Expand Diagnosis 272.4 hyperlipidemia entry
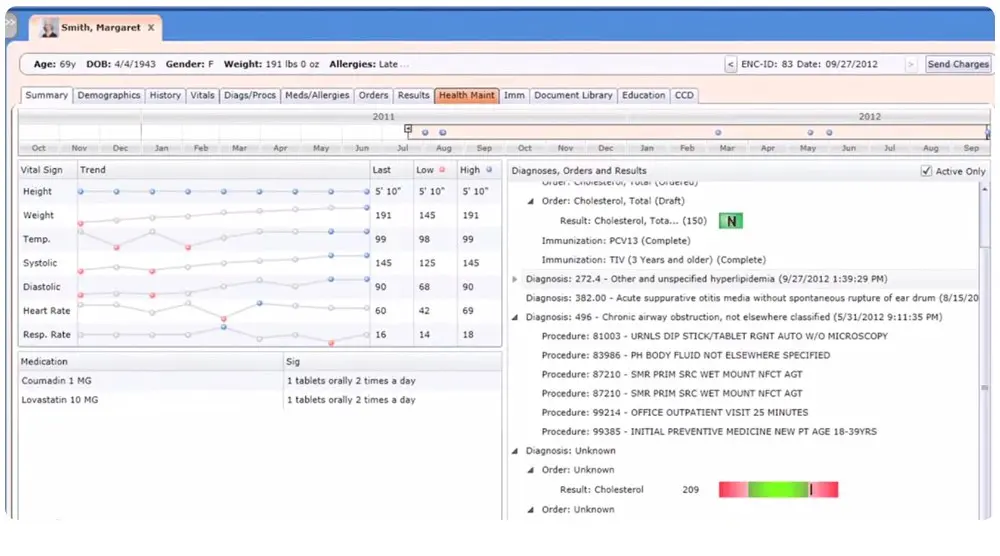Image resolution: width=1000 pixels, height=556 pixels. (516, 279)
